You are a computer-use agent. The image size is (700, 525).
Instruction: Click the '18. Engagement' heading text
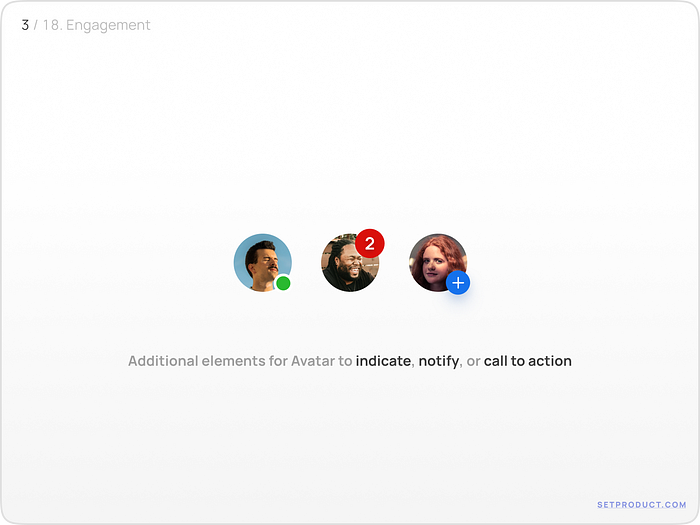[96, 25]
